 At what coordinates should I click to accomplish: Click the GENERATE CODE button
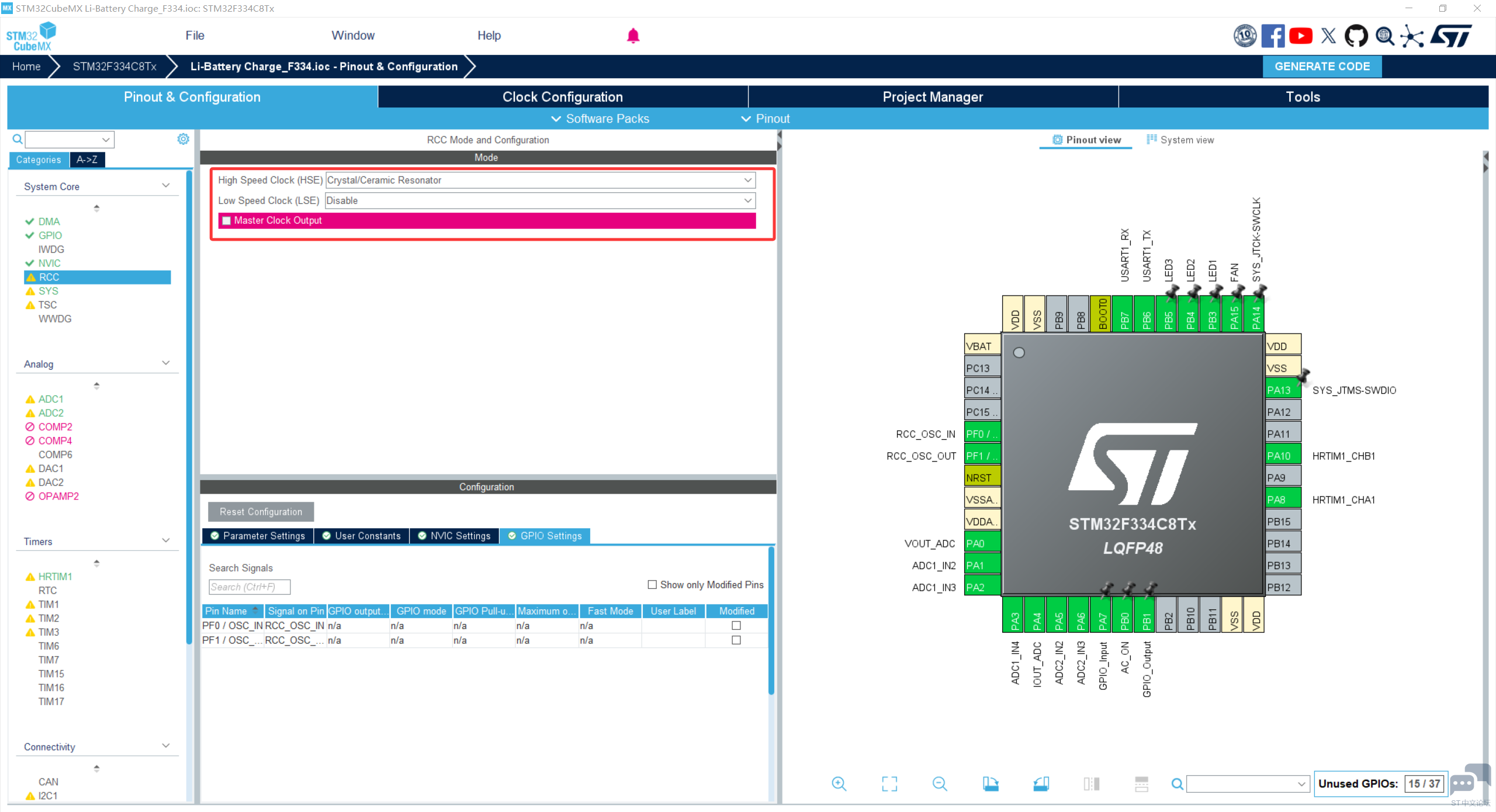[1322, 66]
